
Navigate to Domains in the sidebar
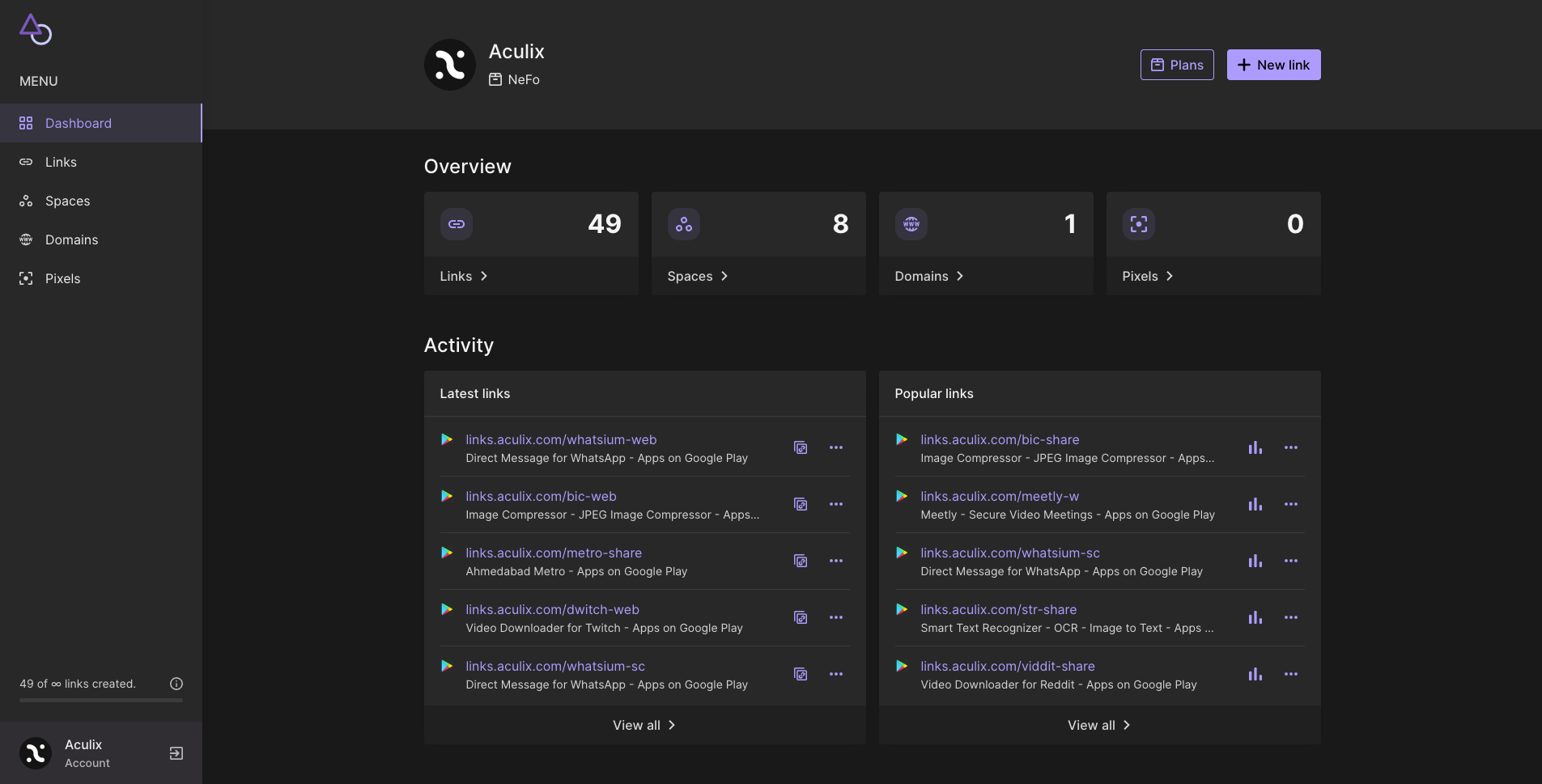coord(100,239)
